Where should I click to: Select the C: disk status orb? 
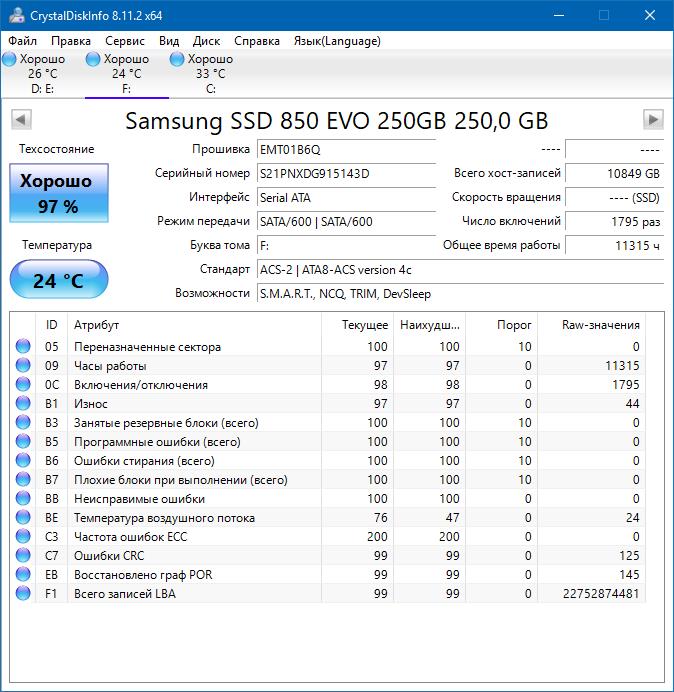point(177,59)
